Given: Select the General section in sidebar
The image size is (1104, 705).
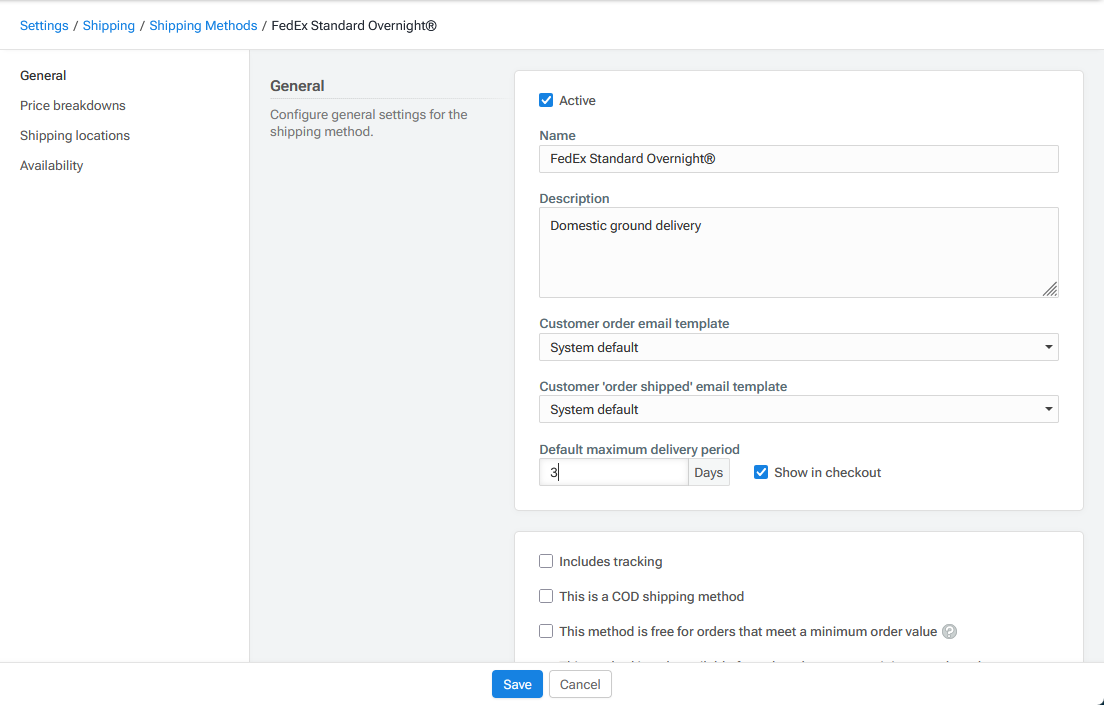Looking at the screenshot, I should pos(43,75).
